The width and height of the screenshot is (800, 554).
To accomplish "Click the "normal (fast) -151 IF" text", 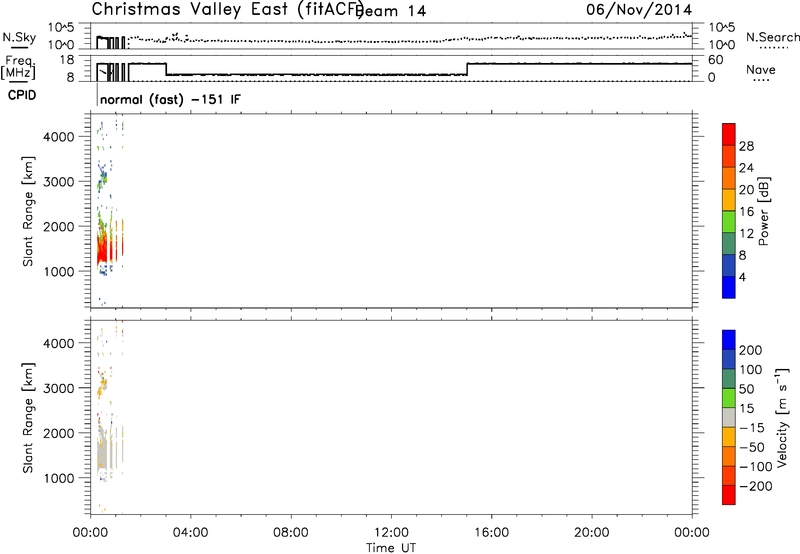I will pyautogui.click(x=170, y=99).
